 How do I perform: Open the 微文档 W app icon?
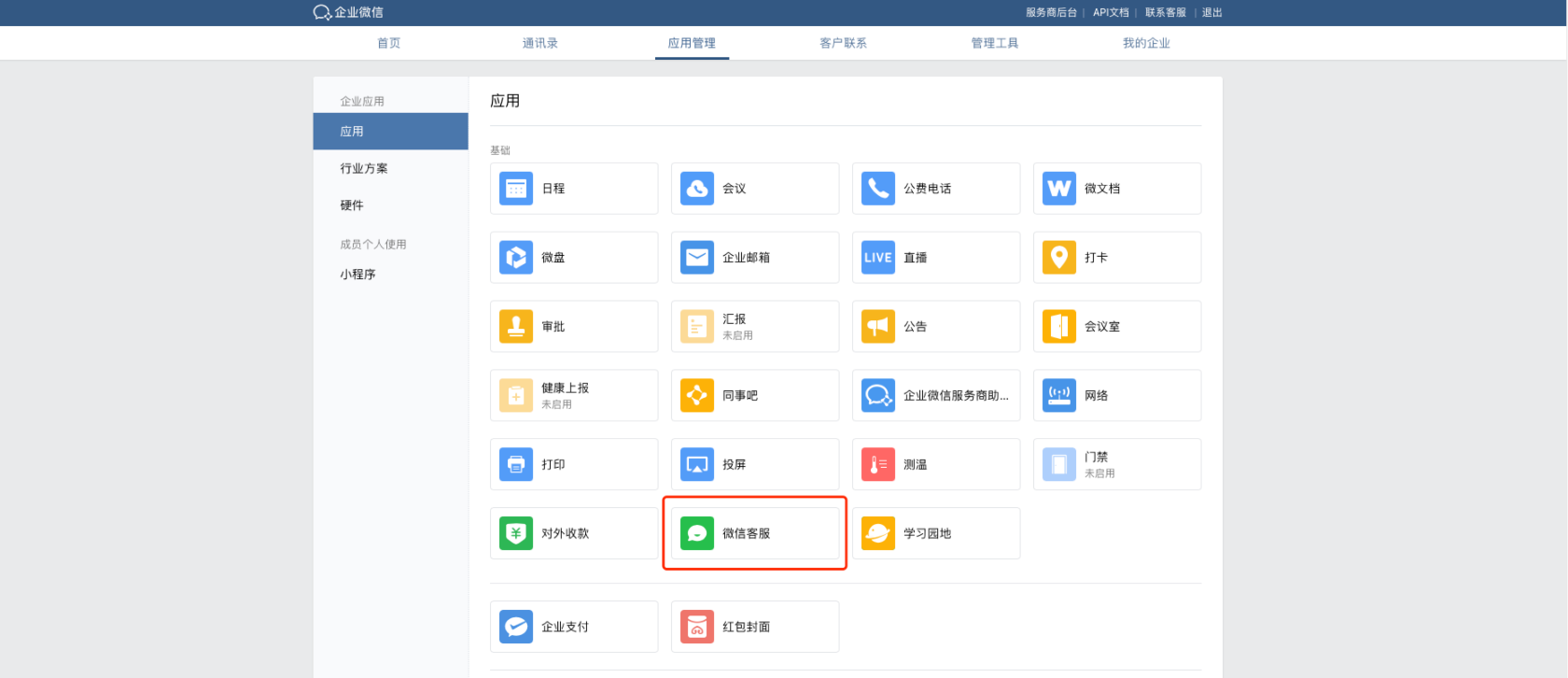pyautogui.click(x=1059, y=189)
